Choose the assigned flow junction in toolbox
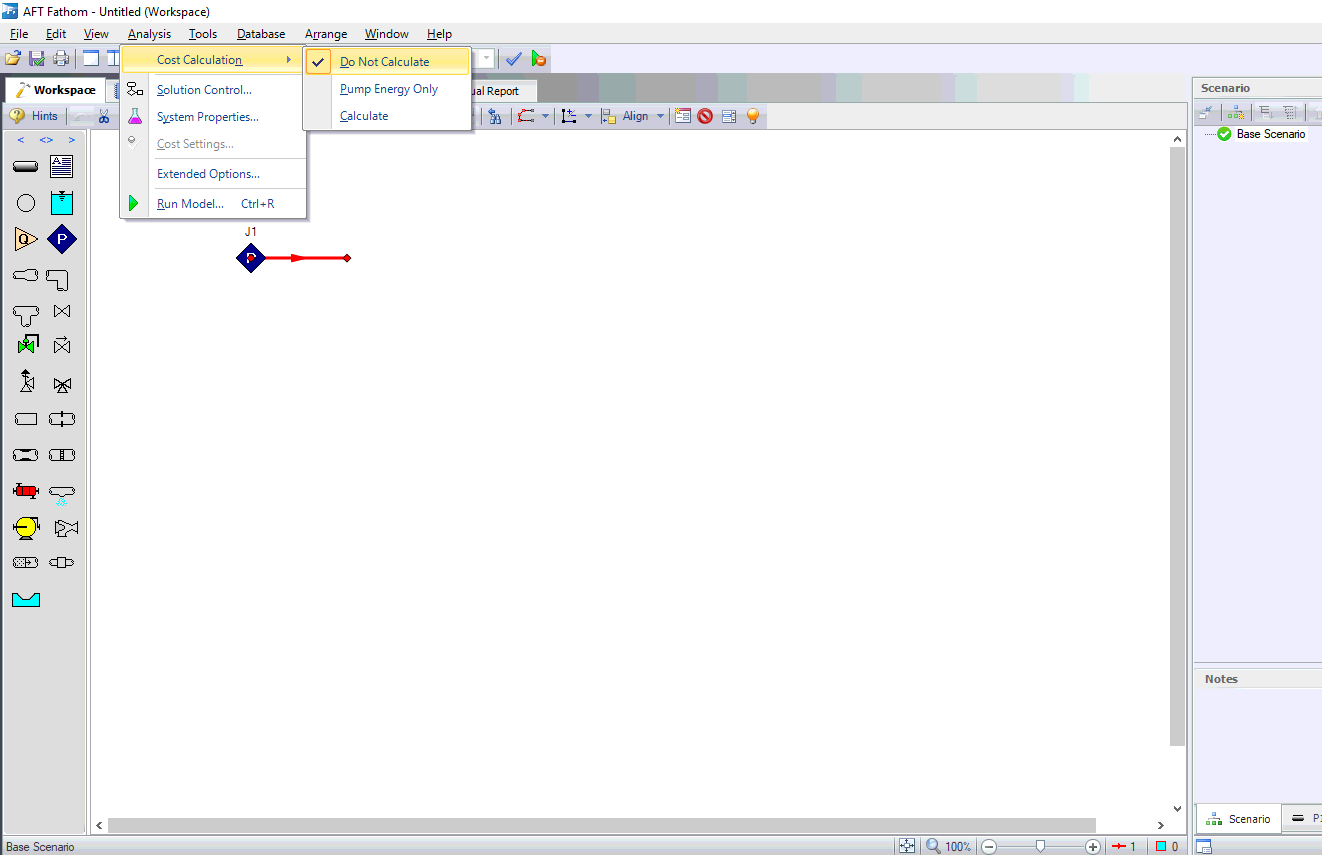This screenshot has width=1322, height=855. (26, 239)
